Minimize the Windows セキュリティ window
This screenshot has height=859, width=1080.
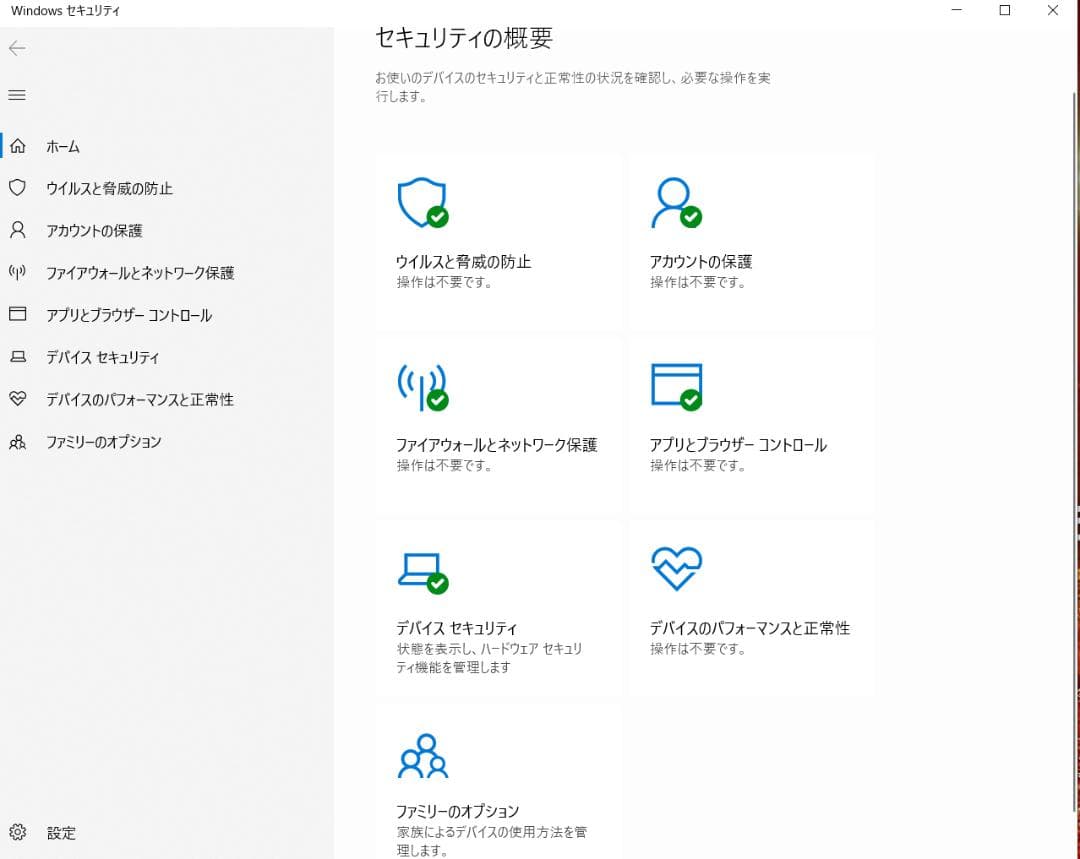point(957,10)
